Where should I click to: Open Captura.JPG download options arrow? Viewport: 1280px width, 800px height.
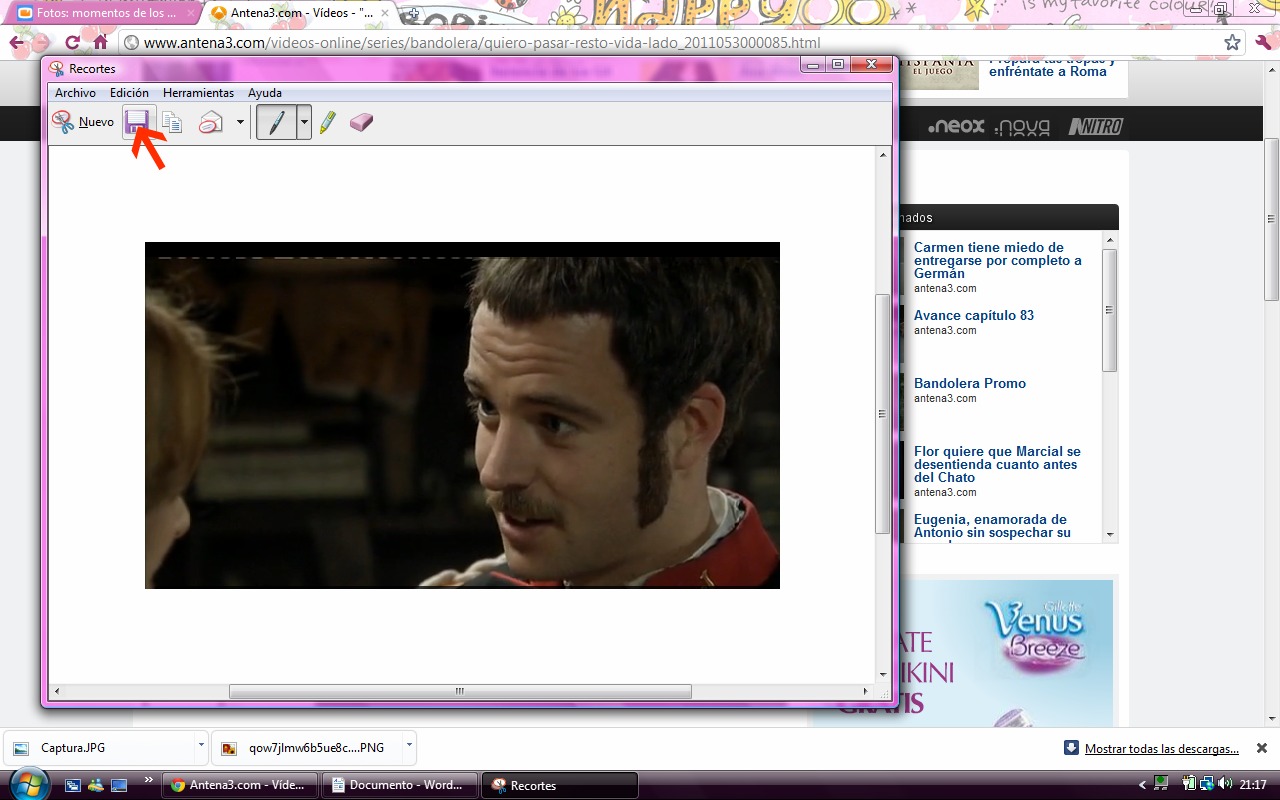click(201, 746)
